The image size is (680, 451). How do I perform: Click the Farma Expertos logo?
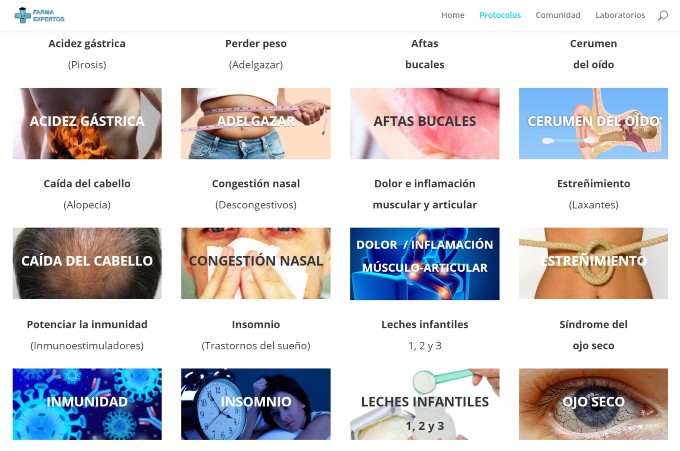pyautogui.click(x=39, y=15)
